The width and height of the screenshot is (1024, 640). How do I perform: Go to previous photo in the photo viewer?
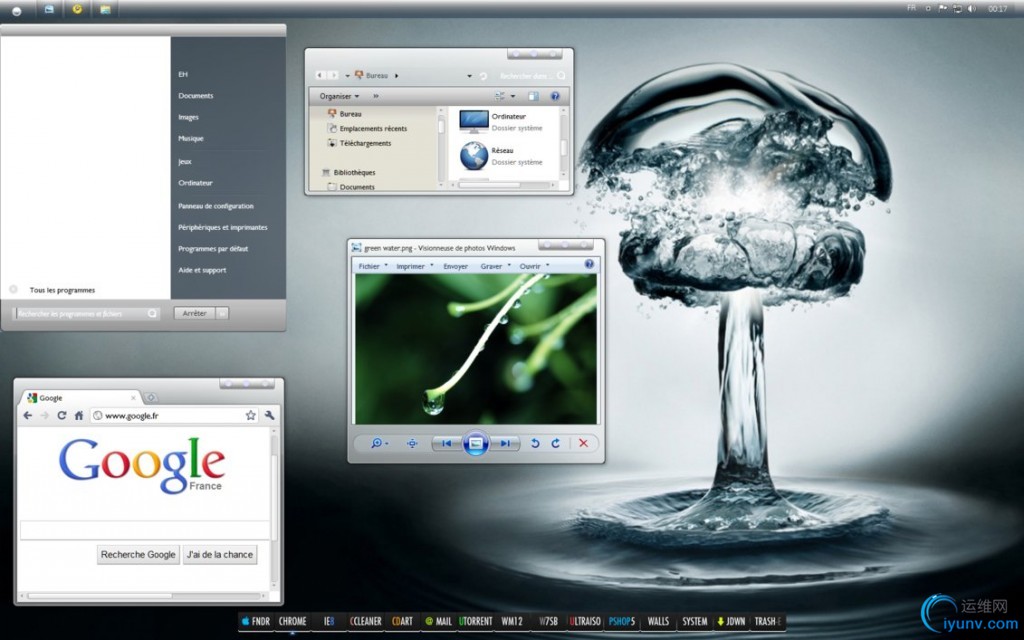click(x=447, y=443)
